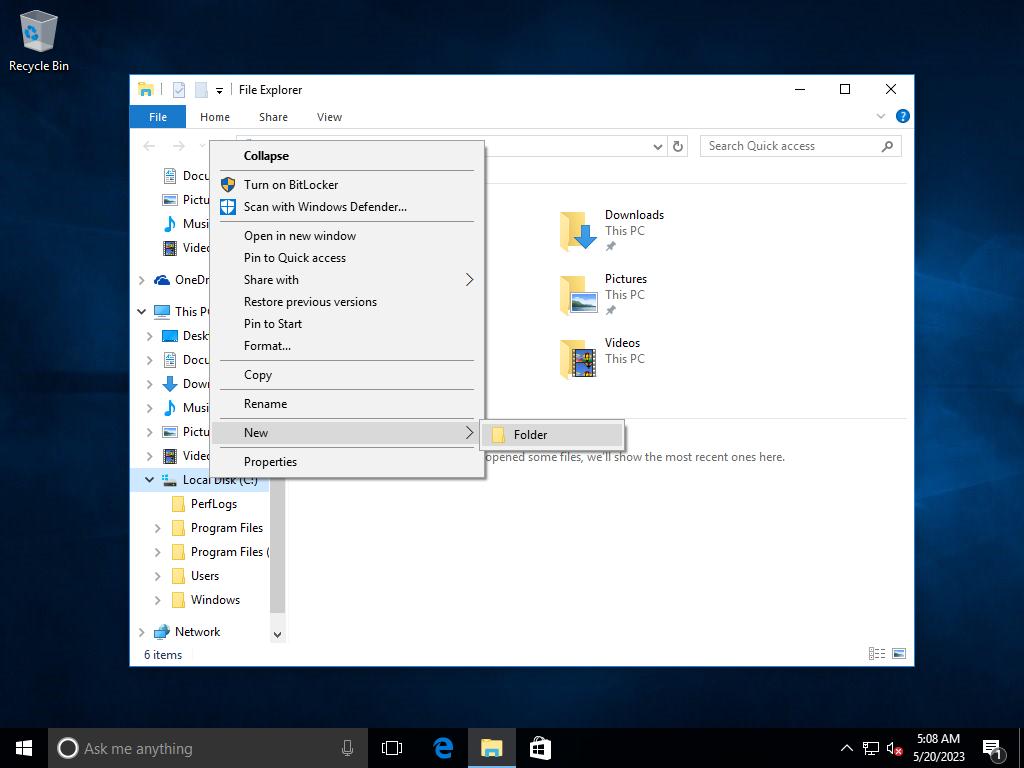Click the blue Help question mark icon
Image resolution: width=1024 pixels, height=768 pixels.
pos(902,117)
